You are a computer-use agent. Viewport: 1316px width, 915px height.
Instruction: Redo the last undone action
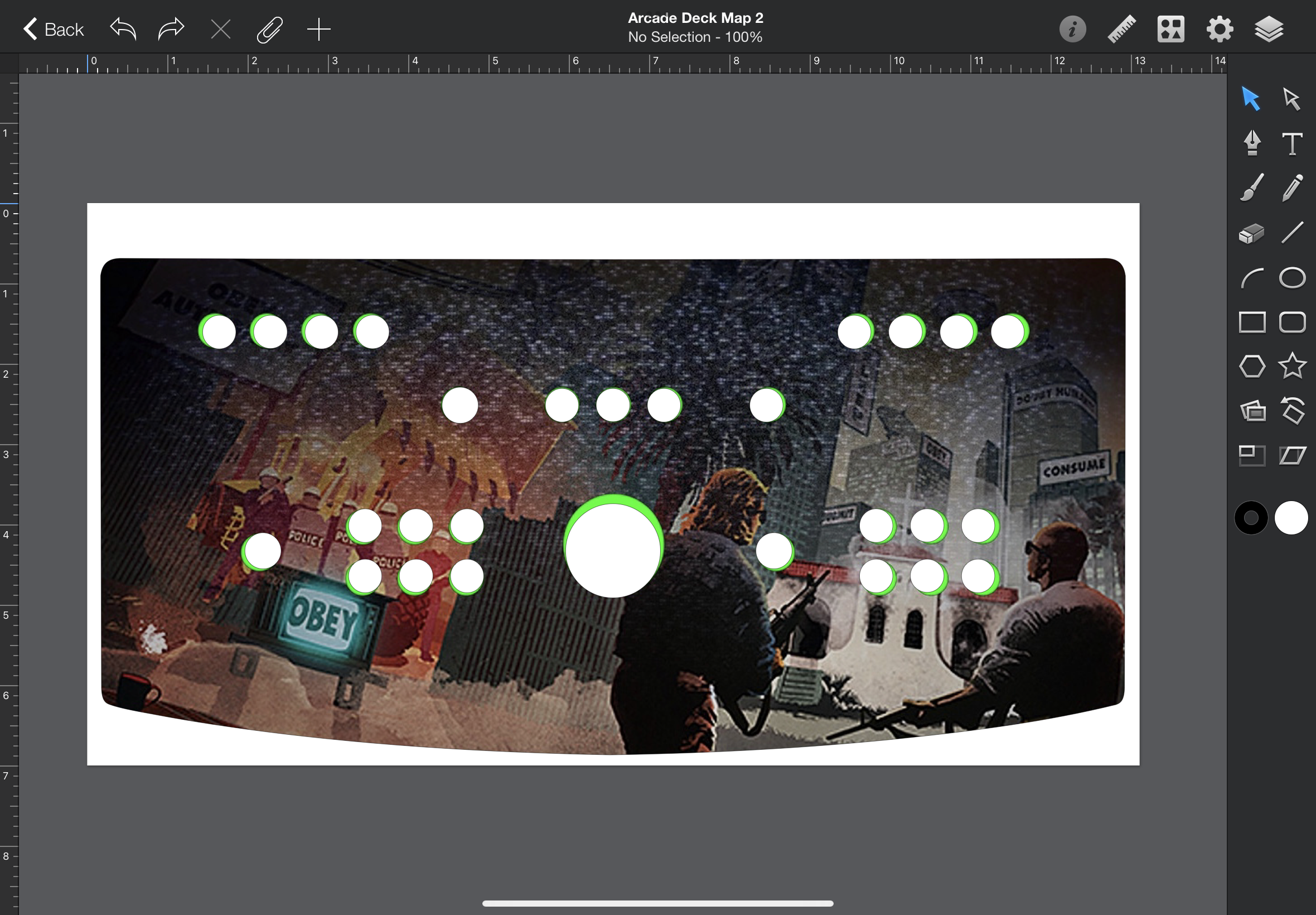click(171, 29)
